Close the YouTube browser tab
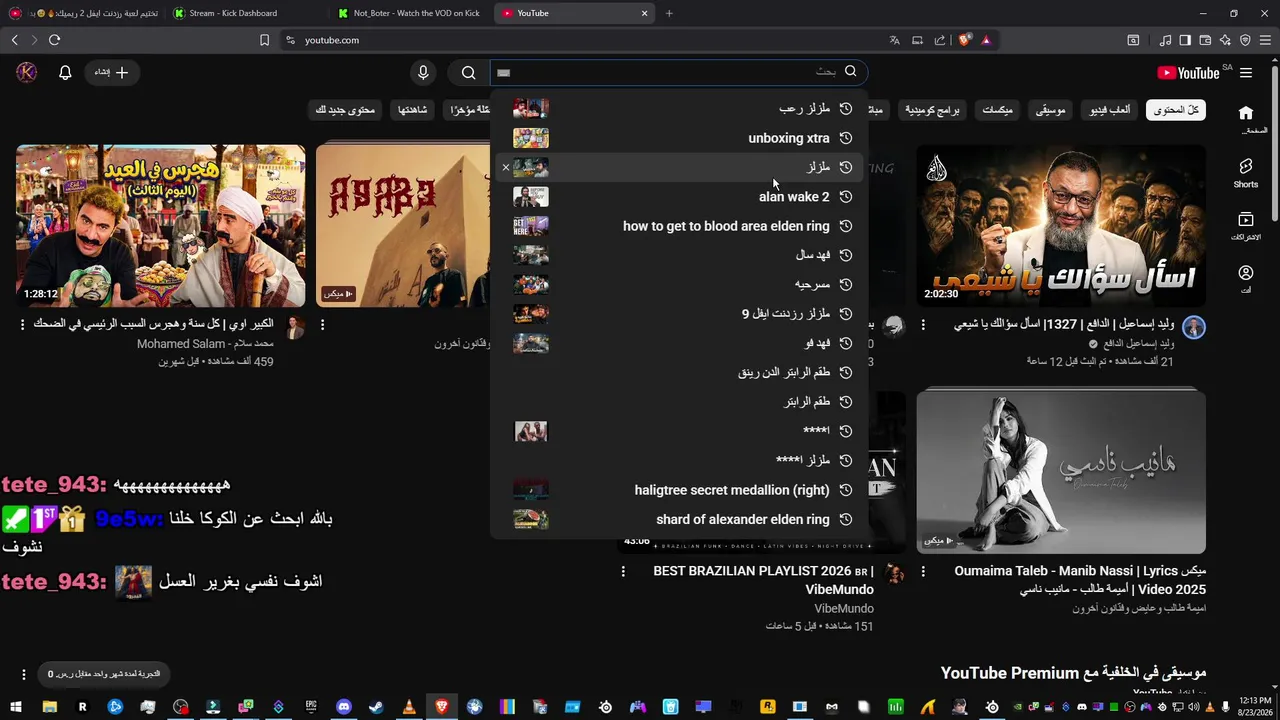1280x720 pixels. click(645, 13)
